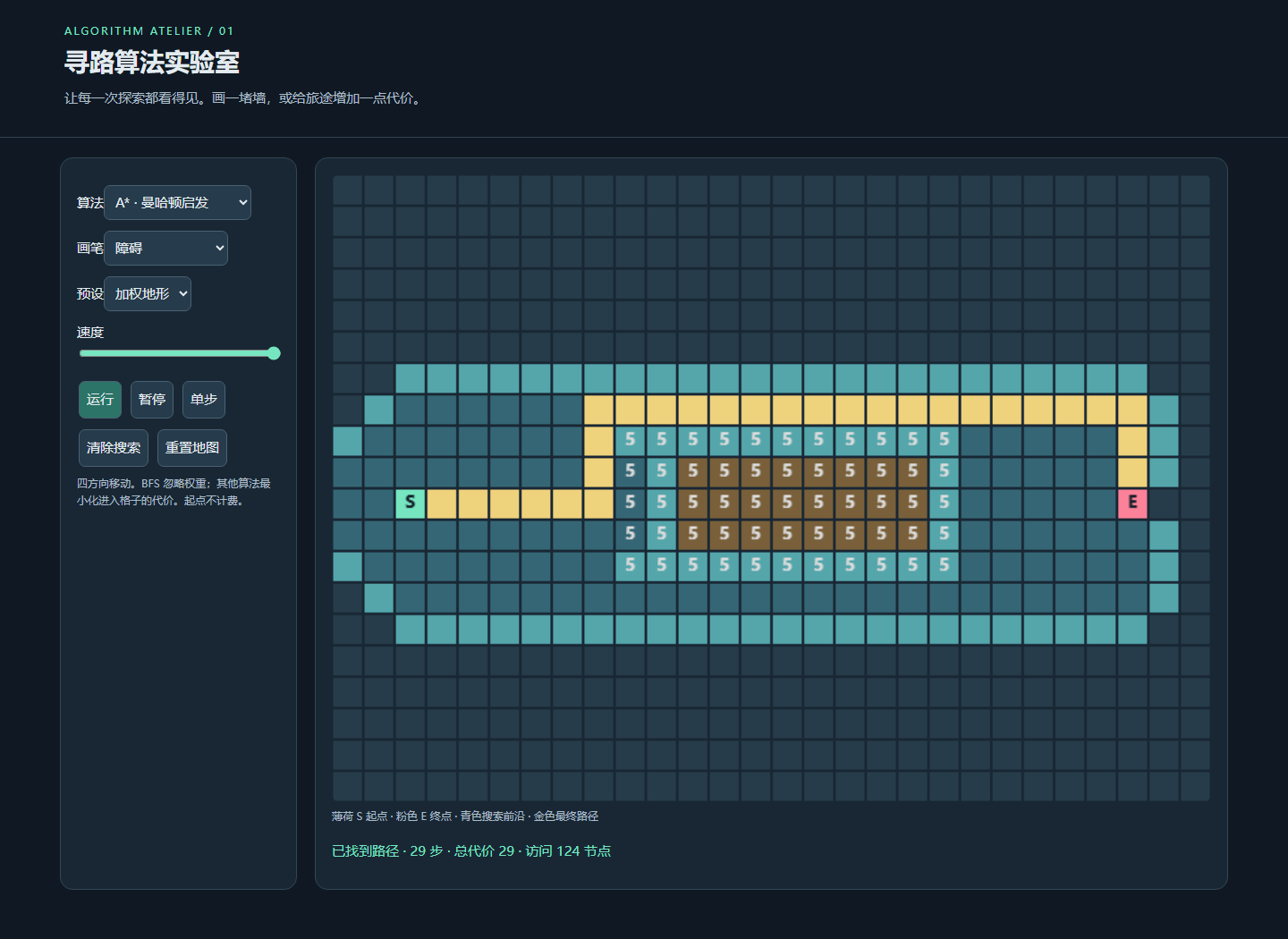This screenshot has height=939, width=1288.
Task: Click the 已找到路径 status text
Action: (471, 850)
